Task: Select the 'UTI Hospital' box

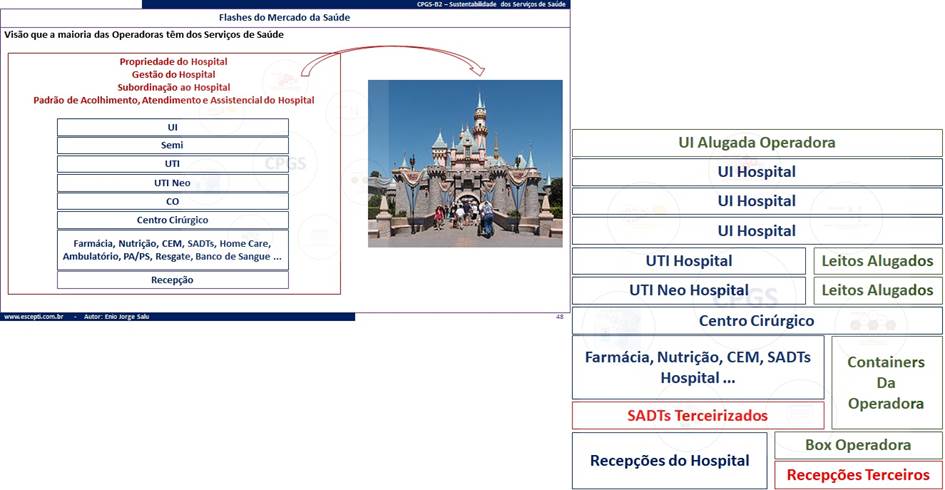Action: pos(689,261)
